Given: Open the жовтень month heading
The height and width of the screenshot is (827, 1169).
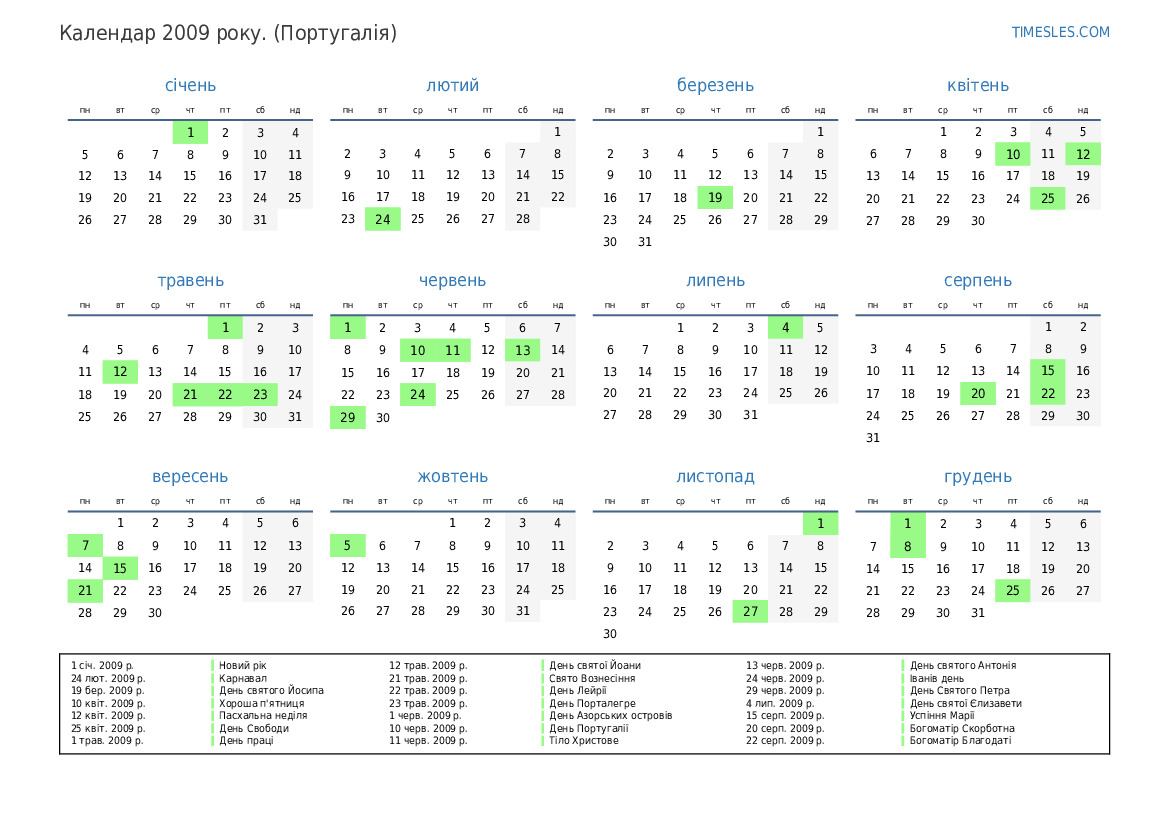Looking at the screenshot, I should [452, 477].
